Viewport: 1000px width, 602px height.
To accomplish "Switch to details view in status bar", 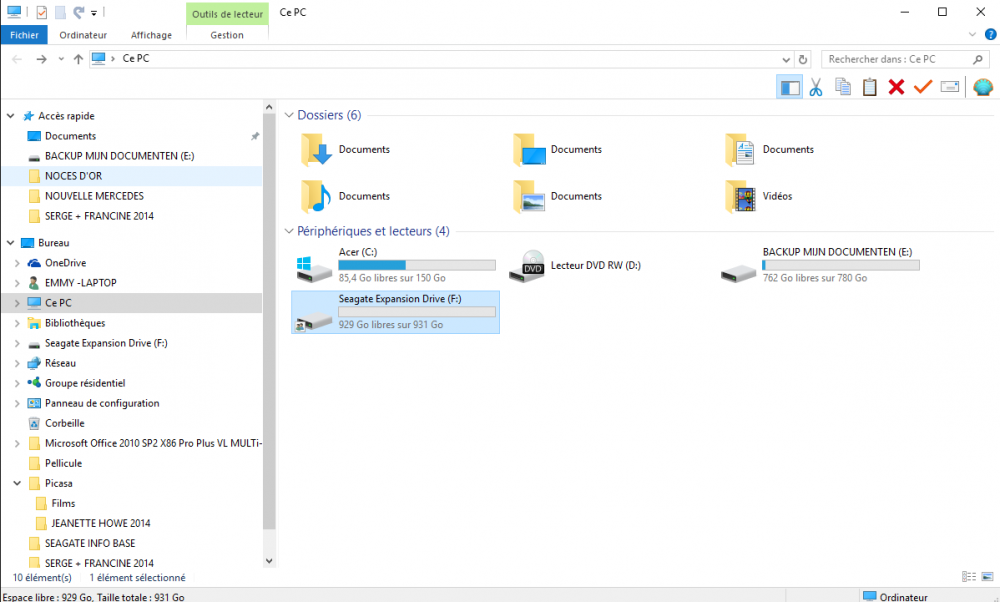I will [968, 577].
